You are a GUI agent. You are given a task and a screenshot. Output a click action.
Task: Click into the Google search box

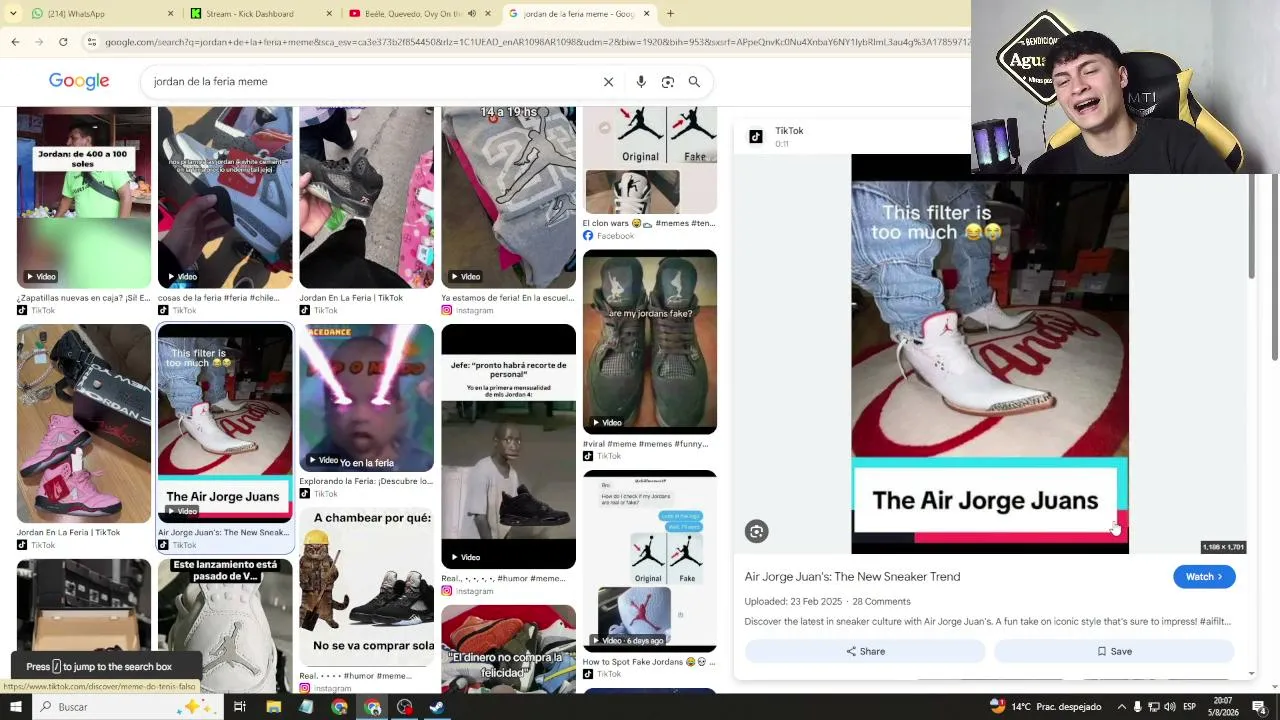pyautogui.click(x=370, y=82)
